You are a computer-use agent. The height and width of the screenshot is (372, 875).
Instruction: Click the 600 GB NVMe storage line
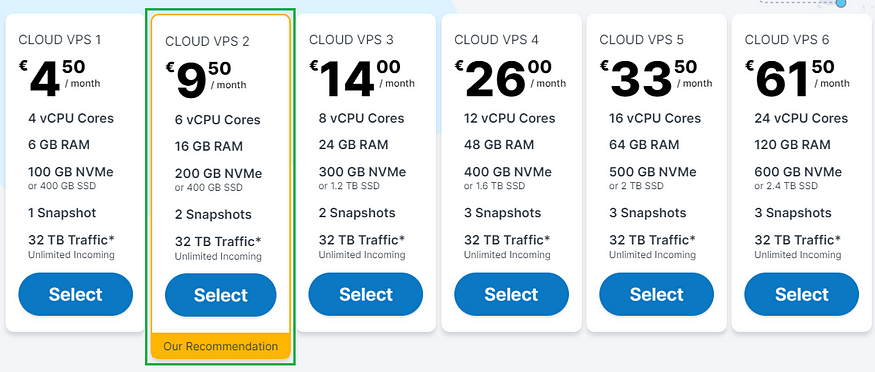(798, 172)
